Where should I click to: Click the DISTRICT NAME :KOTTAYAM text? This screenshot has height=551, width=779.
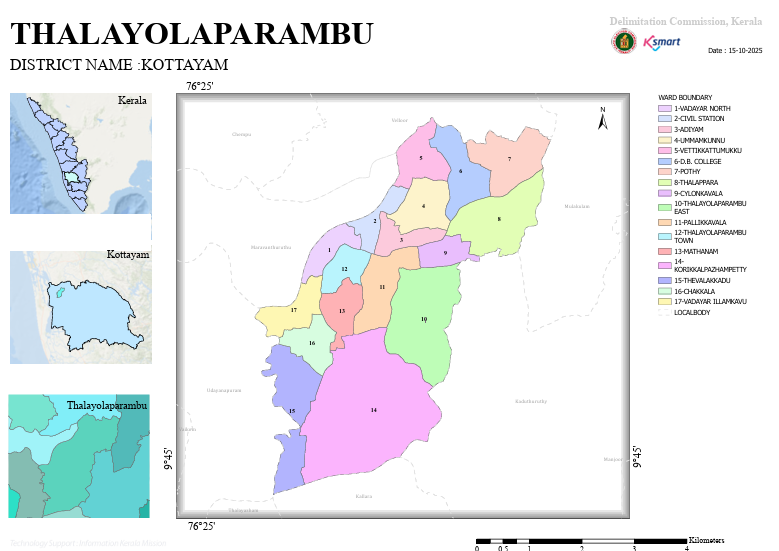click(119, 65)
